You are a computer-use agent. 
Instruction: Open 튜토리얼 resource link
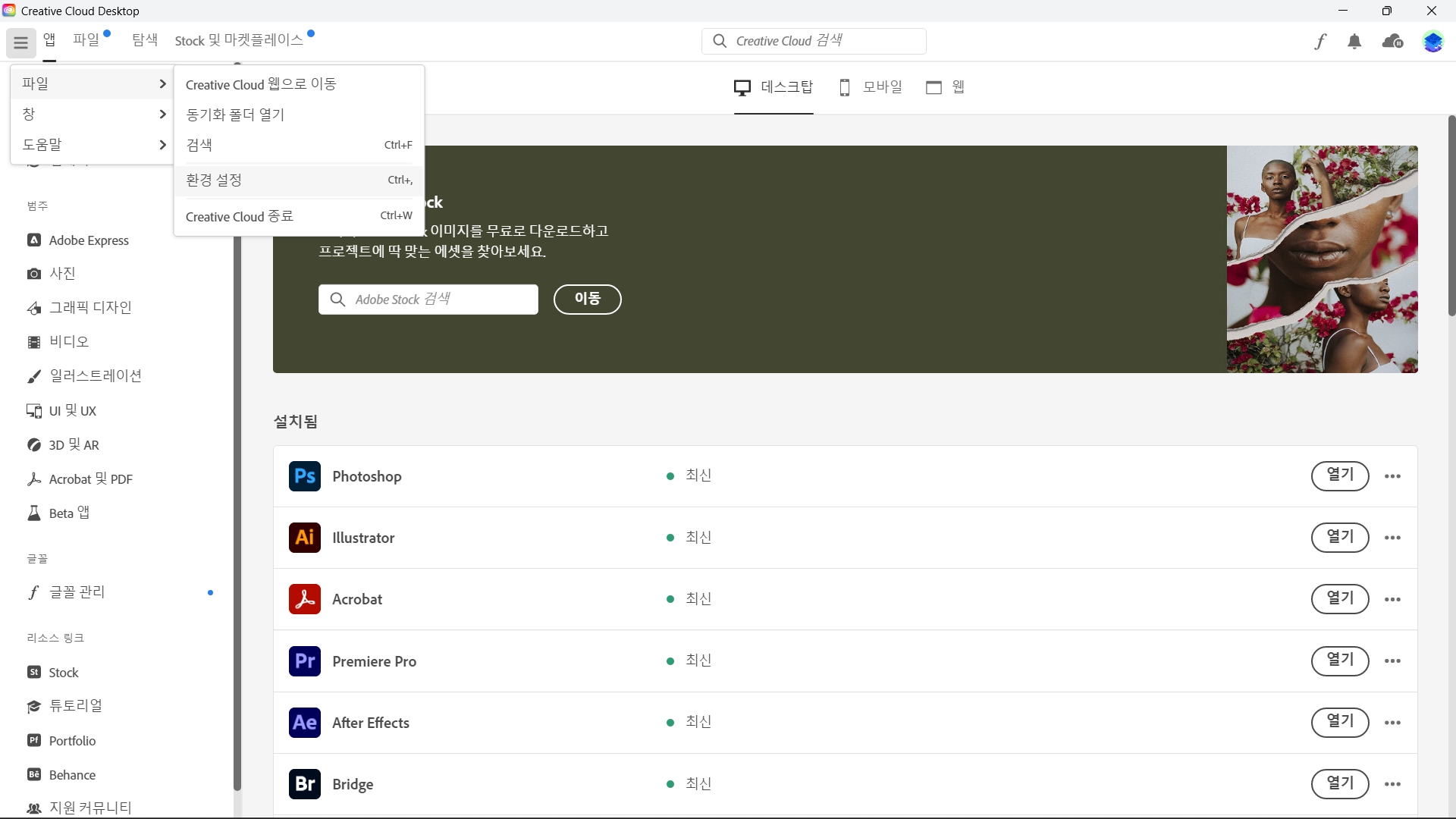(x=64, y=706)
